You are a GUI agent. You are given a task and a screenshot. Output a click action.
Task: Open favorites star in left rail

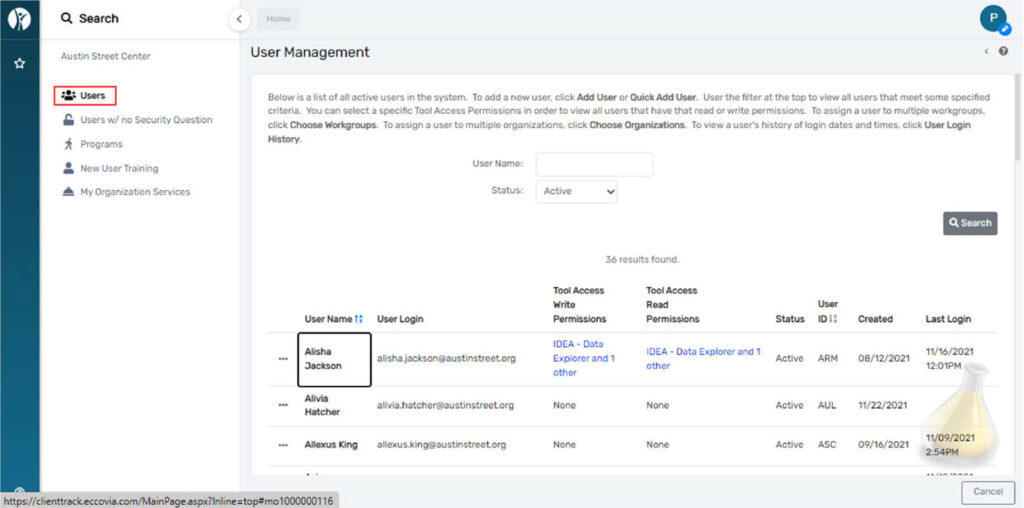20,63
